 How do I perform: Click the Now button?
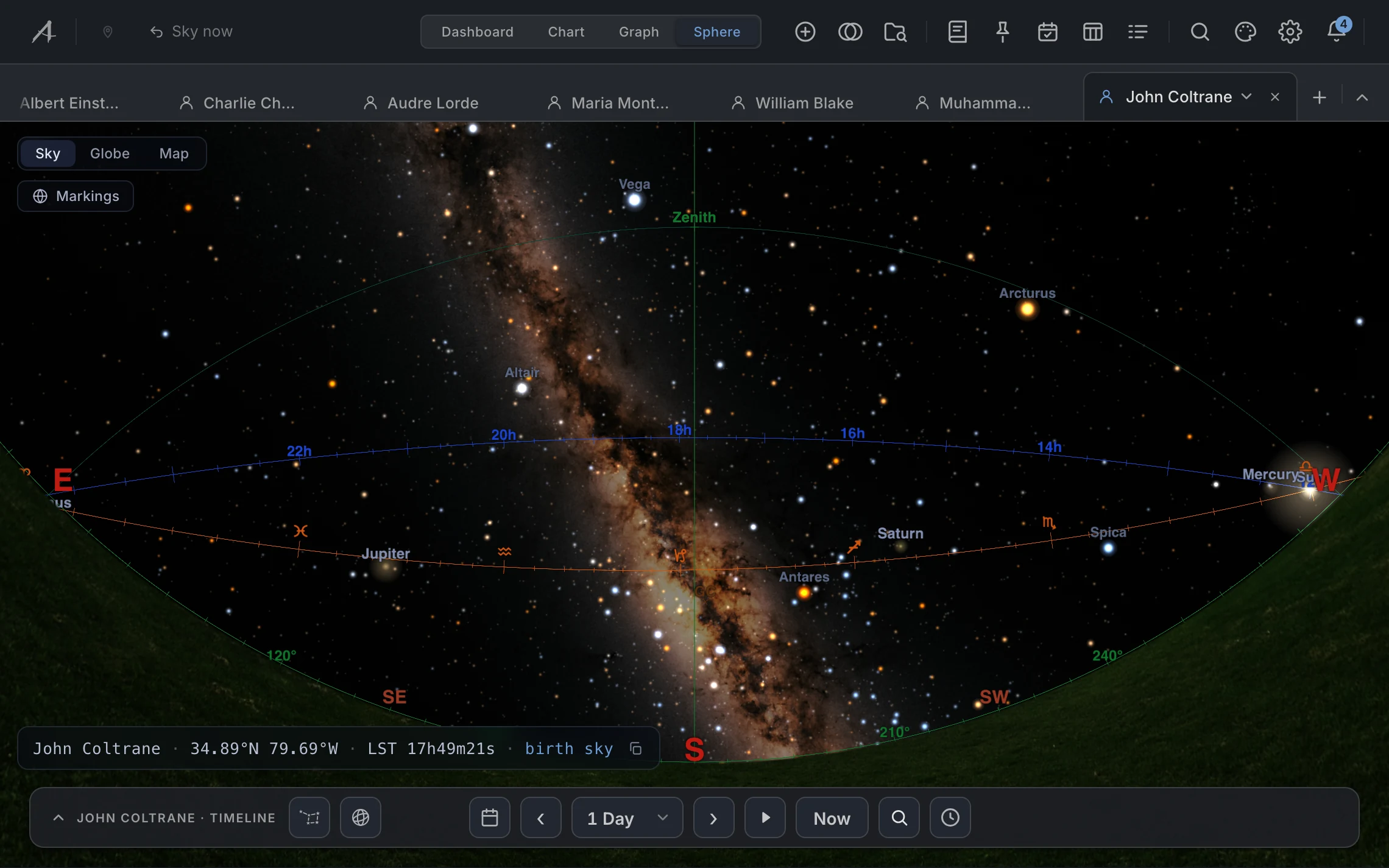point(832,817)
